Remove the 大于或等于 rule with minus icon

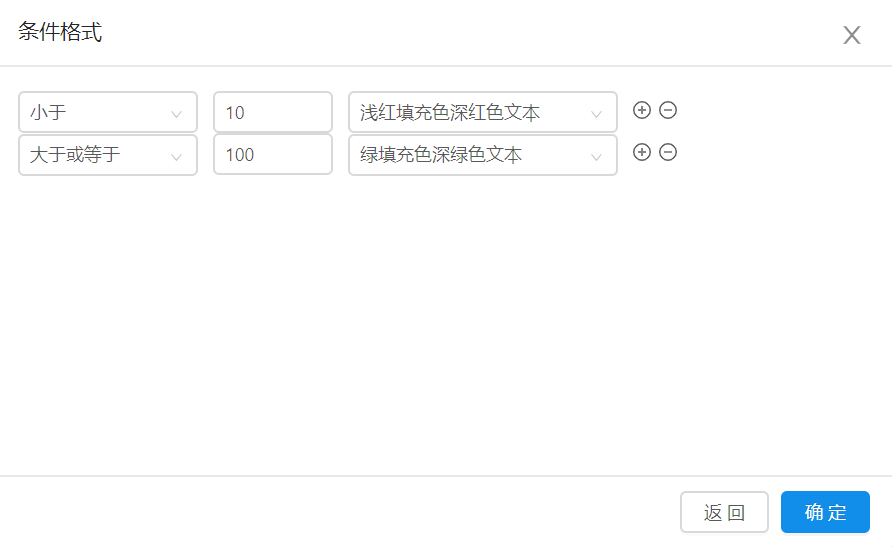(x=668, y=152)
